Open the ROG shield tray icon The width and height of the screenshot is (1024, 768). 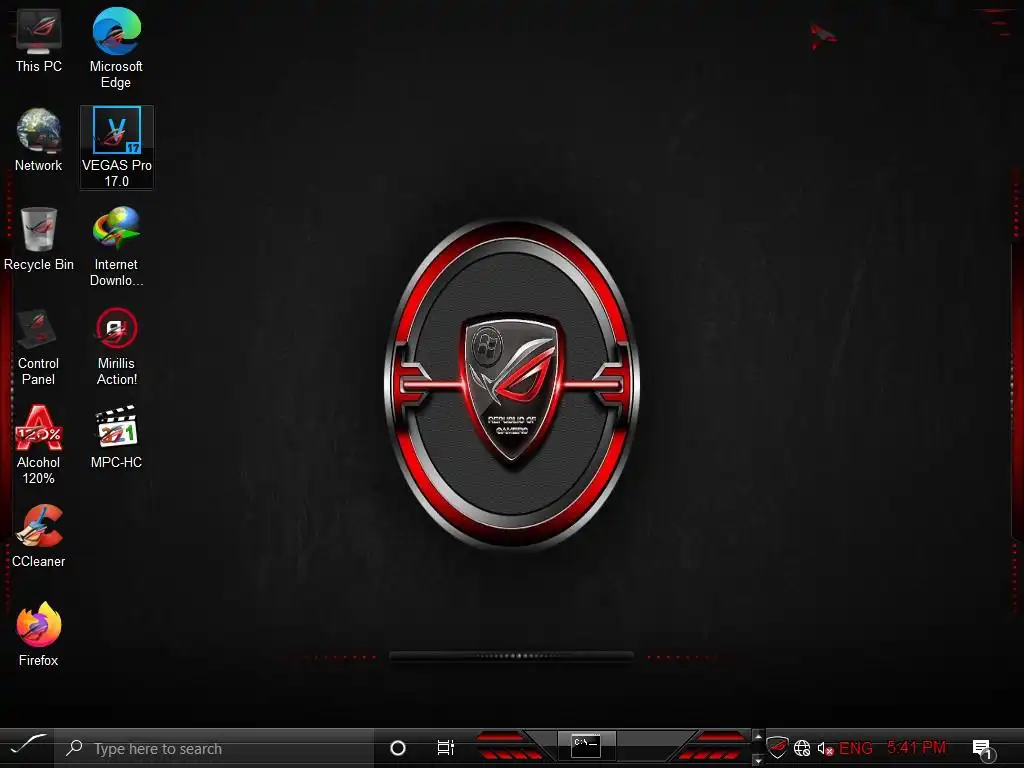pyautogui.click(x=777, y=747)
